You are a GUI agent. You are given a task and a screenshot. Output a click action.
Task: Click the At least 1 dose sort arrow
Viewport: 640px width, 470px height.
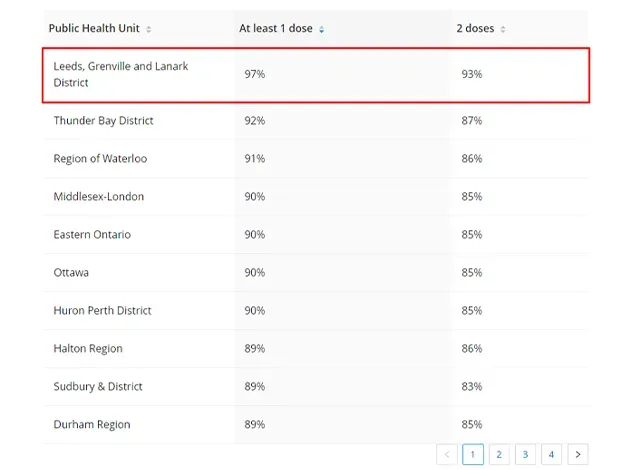(x=321, y=29)
